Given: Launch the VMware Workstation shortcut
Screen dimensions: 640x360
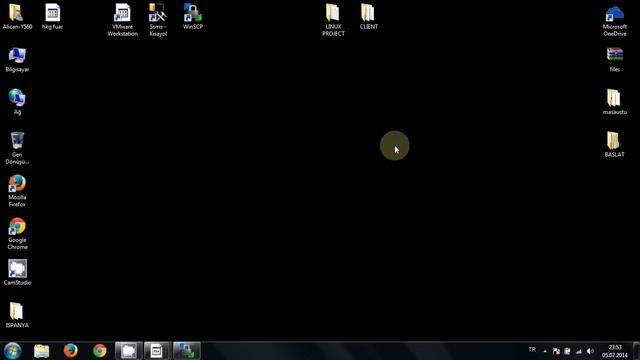Looking at the screenshot, I should (x=122, y=20).
